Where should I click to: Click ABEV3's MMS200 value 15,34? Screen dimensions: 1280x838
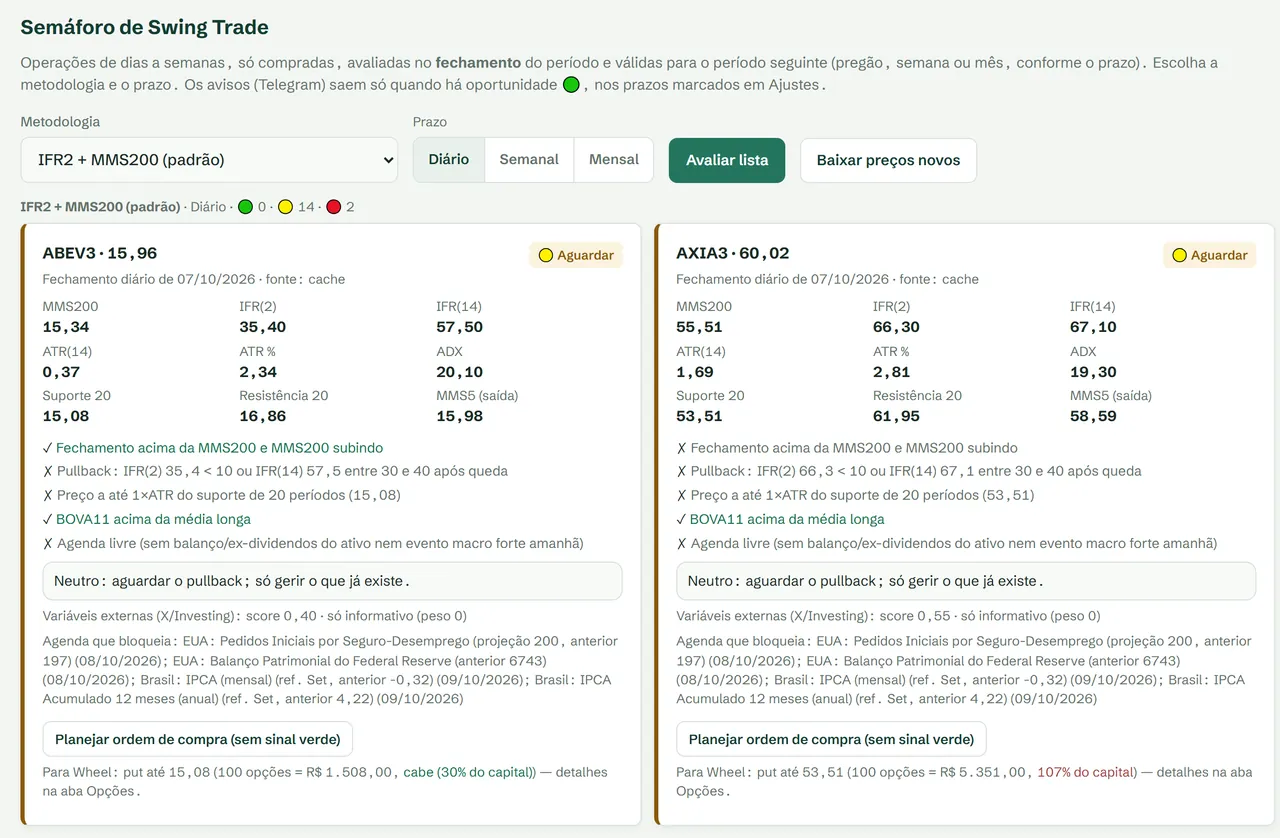point(66,327)
